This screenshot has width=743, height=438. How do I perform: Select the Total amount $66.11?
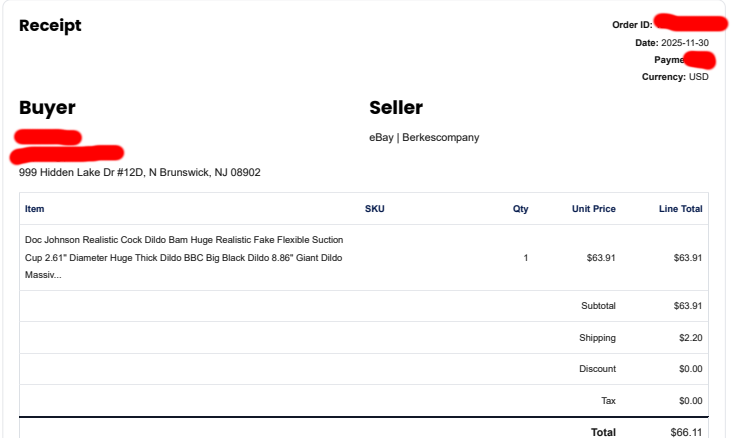pos(687,432)
